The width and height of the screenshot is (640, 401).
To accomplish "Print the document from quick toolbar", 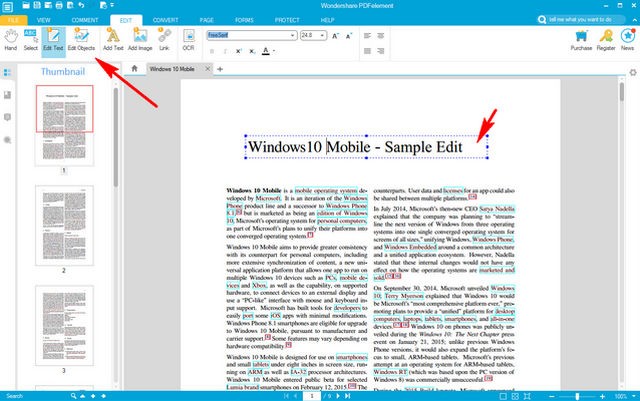I will coord(59,5).
